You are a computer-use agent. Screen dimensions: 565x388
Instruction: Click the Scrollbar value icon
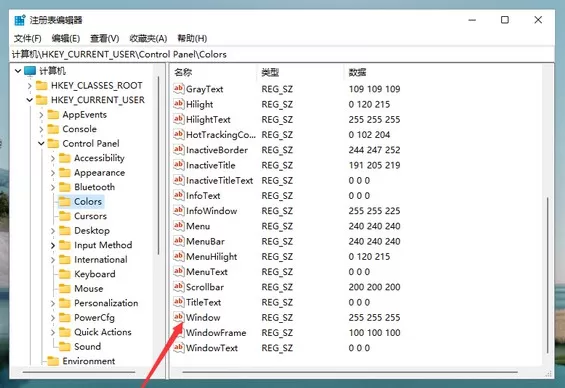click(178, 287)
